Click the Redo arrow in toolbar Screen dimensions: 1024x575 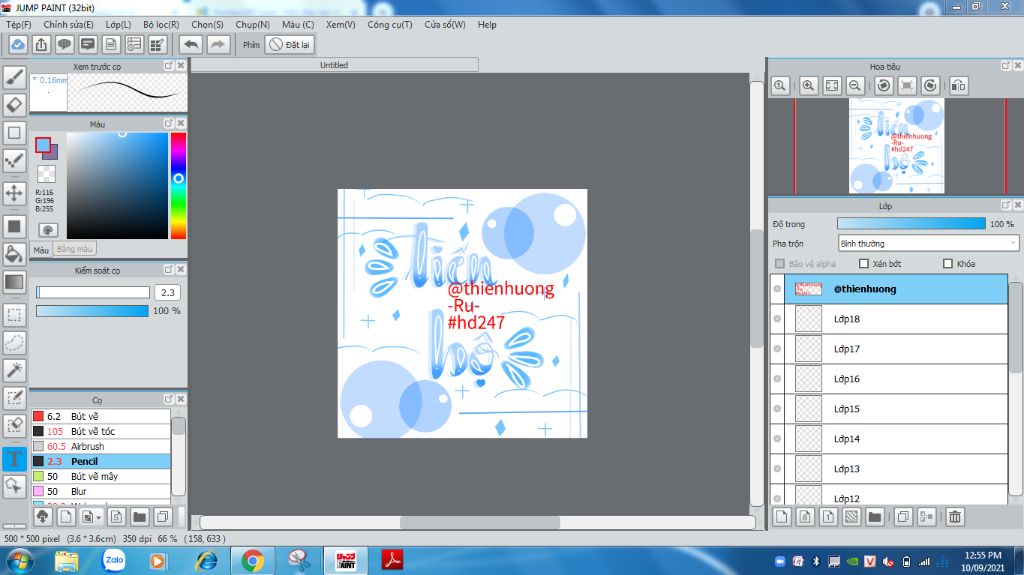(x=217, y=44)
